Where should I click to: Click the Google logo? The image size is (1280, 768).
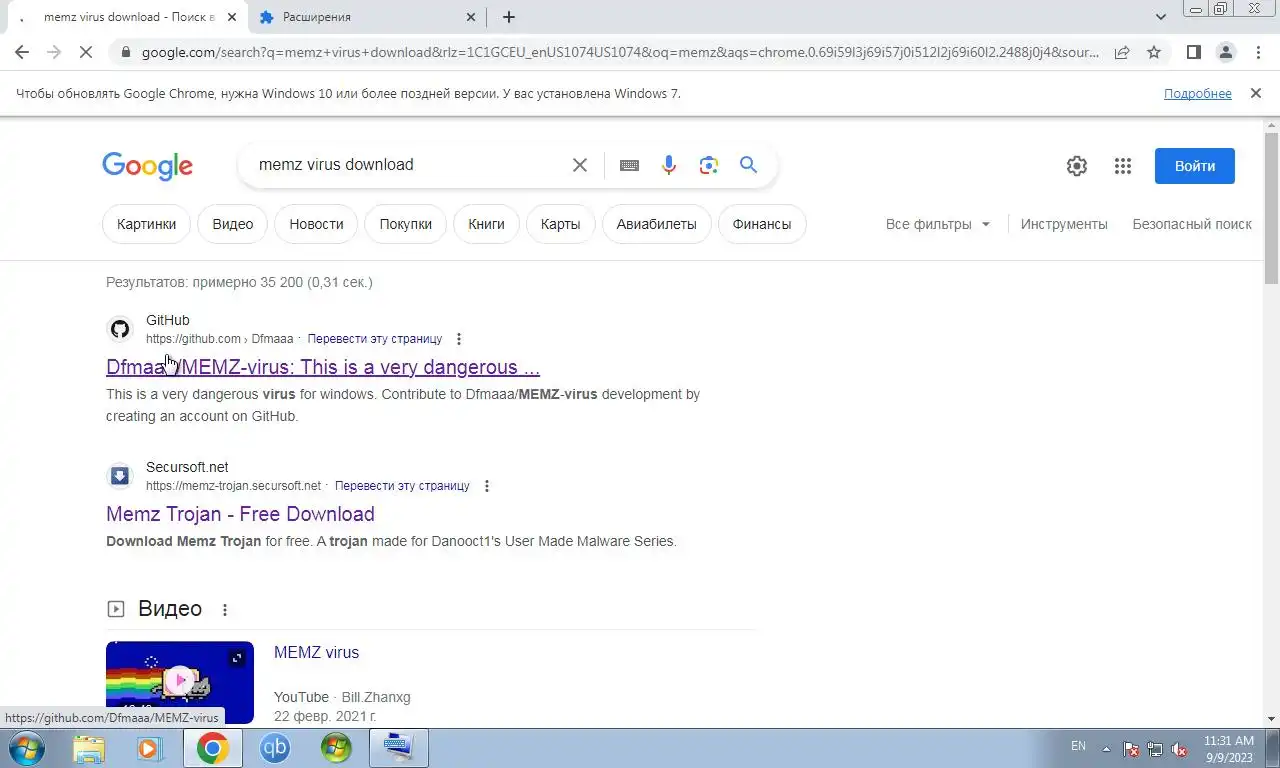pos(147,166)
